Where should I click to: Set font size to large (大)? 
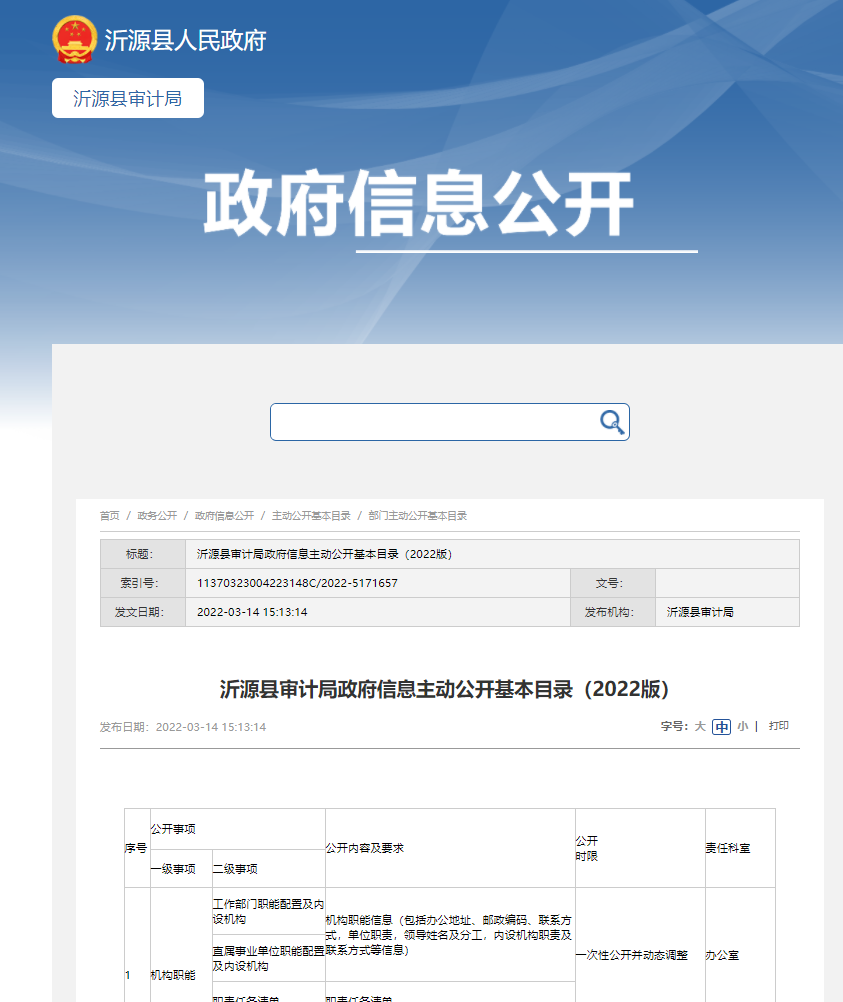(x=700, y=727)
